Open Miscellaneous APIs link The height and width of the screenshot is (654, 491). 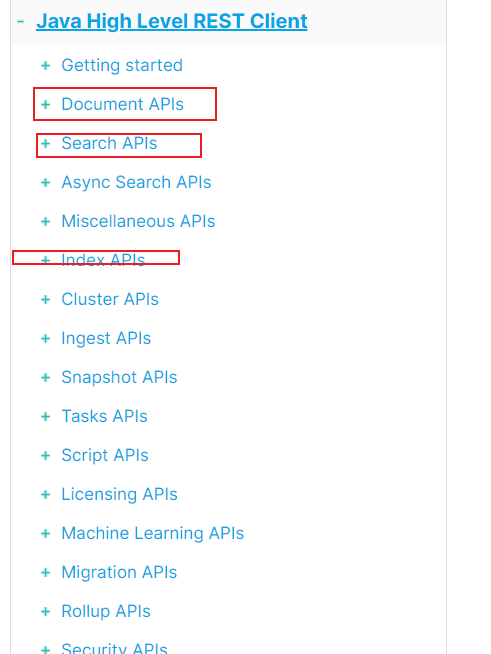138,221
